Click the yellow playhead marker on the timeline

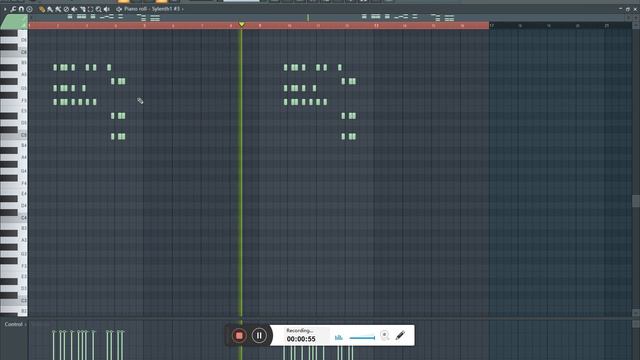click(x=242, y=24)
